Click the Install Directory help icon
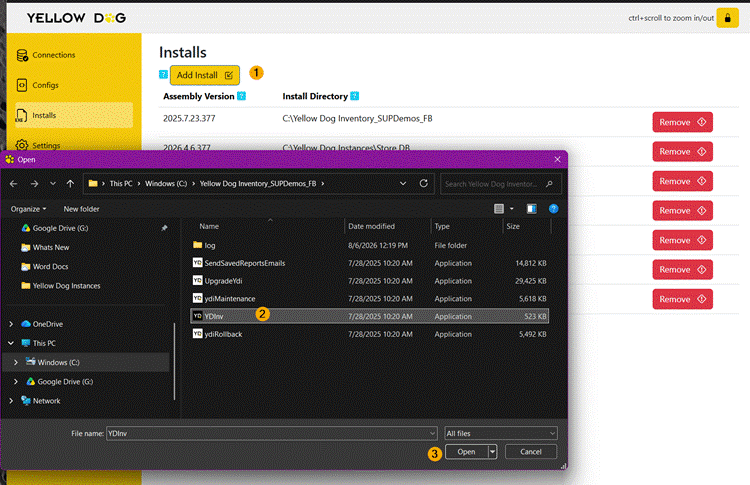 pyautogui.click(x=354, y=96)
